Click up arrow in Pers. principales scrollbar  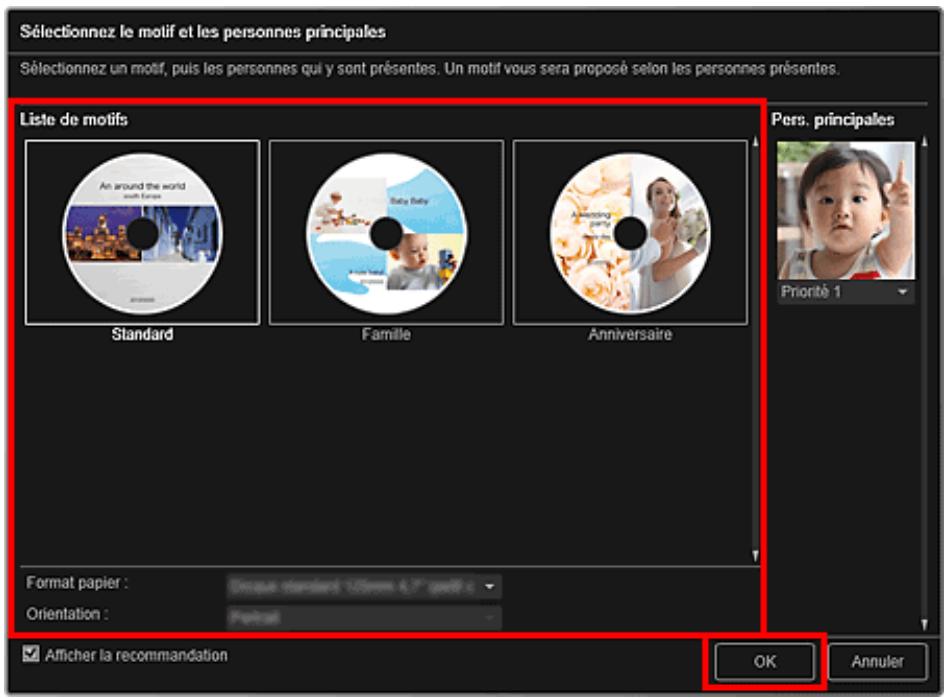tap(924, 142)
